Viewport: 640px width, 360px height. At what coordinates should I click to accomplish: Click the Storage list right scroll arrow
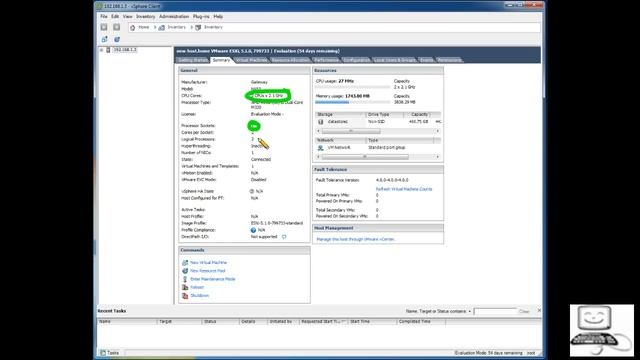438,131
